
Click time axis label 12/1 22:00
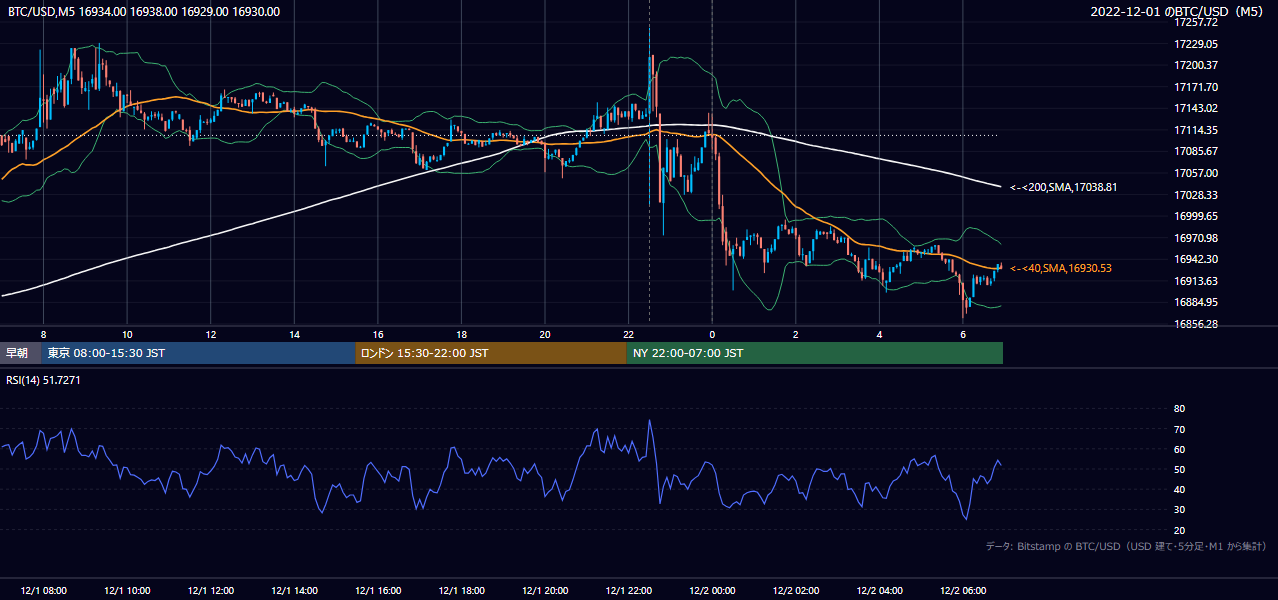pyautogui.click(x=628, y=591)
